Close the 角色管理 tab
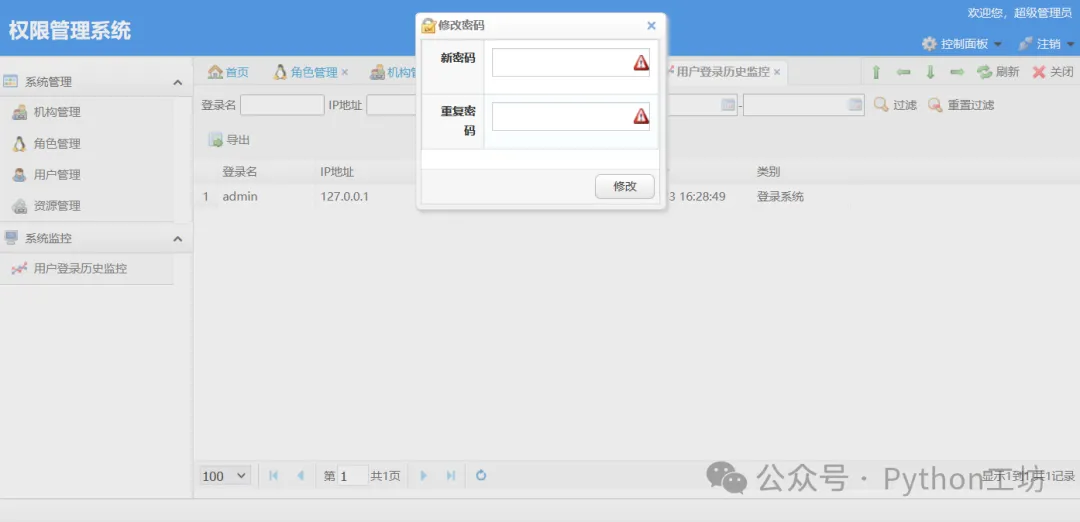 [x=344, y=72]
